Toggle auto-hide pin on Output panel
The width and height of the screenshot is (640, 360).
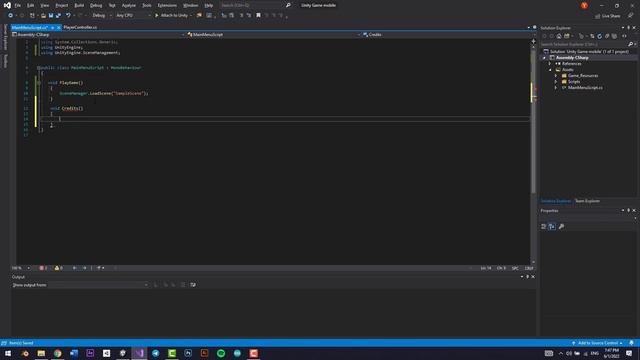(527, 277)
